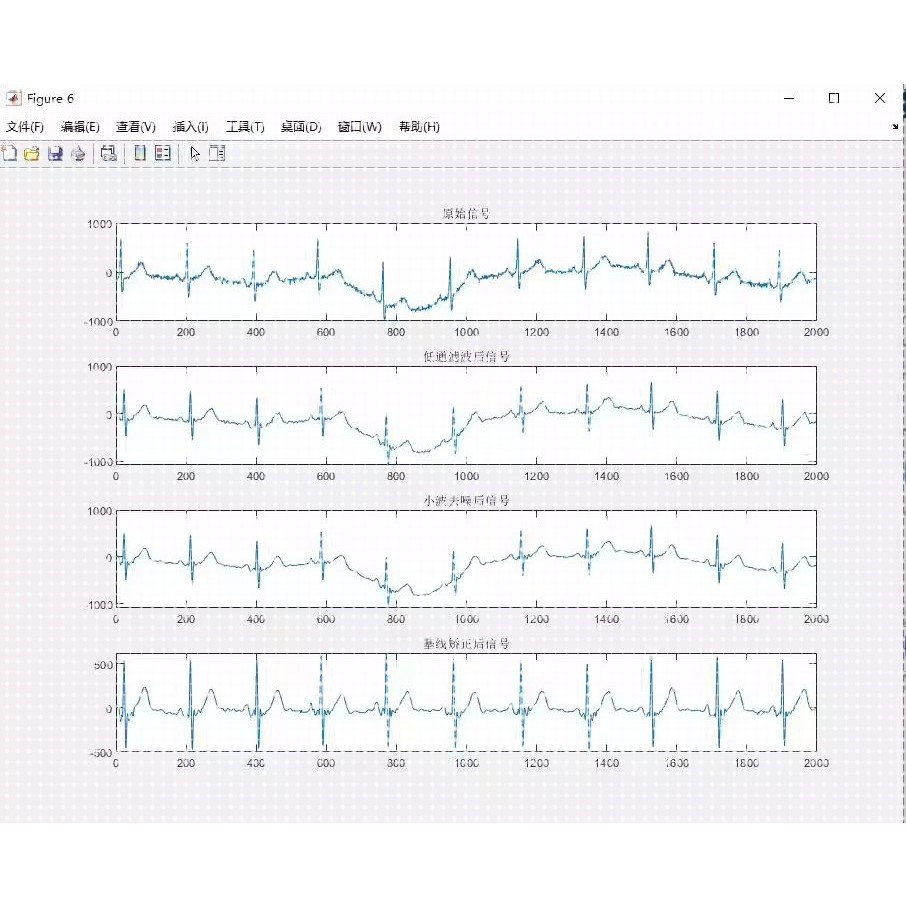Minimize the Figure 6 window

point(789,98)
